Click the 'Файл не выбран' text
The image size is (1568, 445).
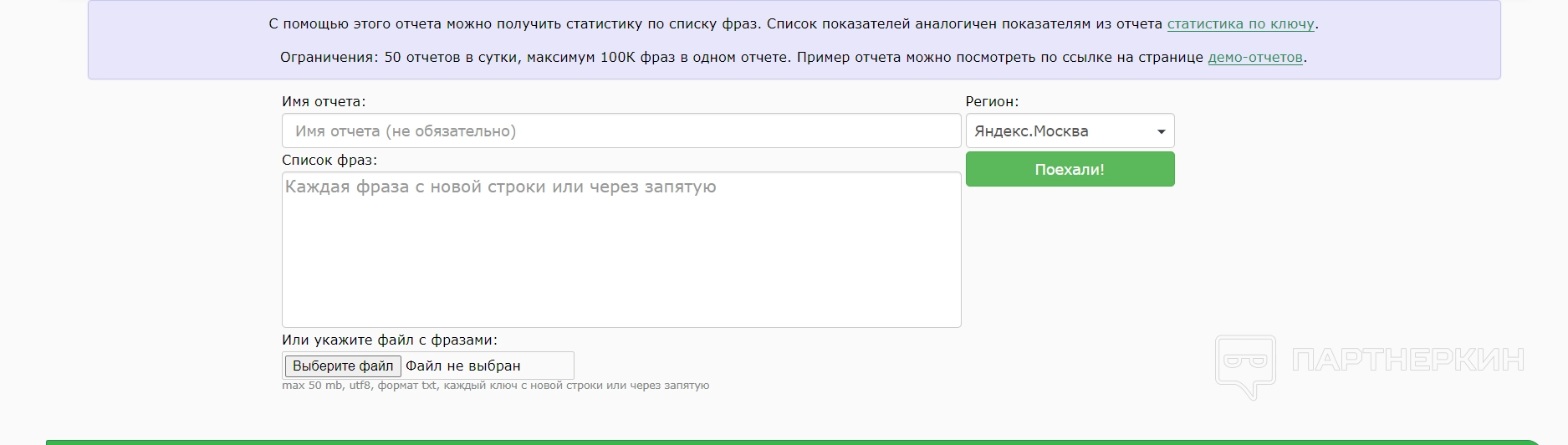click(463, 366)
